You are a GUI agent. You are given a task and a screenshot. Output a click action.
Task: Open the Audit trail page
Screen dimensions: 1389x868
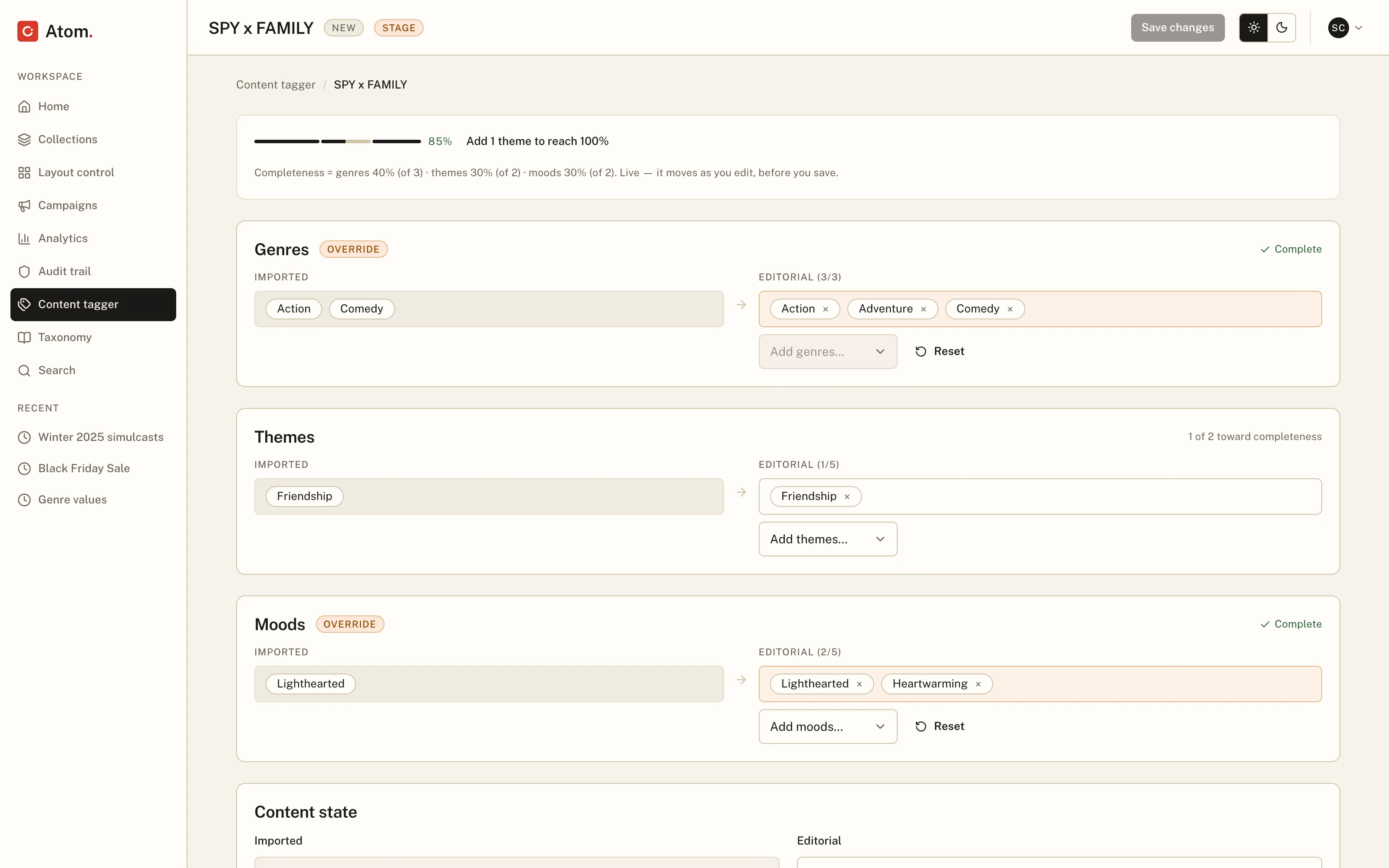pyautogui.click(x=93, y=272)
